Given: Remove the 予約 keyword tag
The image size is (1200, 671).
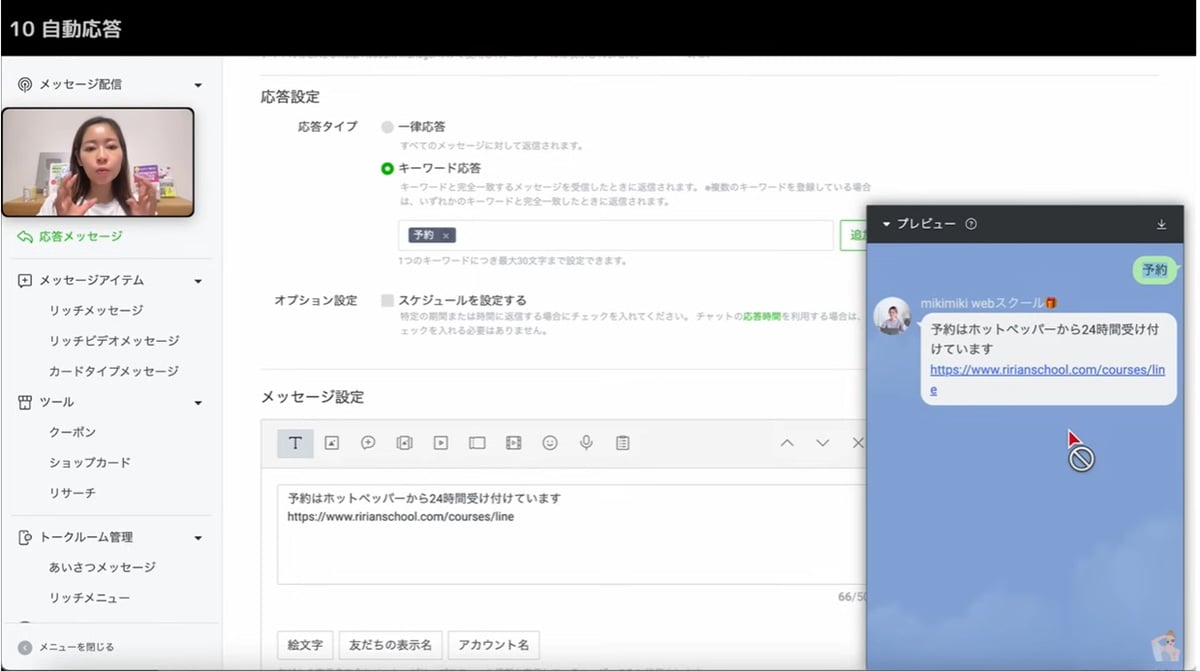Looking at the screenshot, I should tap(445, 236).
